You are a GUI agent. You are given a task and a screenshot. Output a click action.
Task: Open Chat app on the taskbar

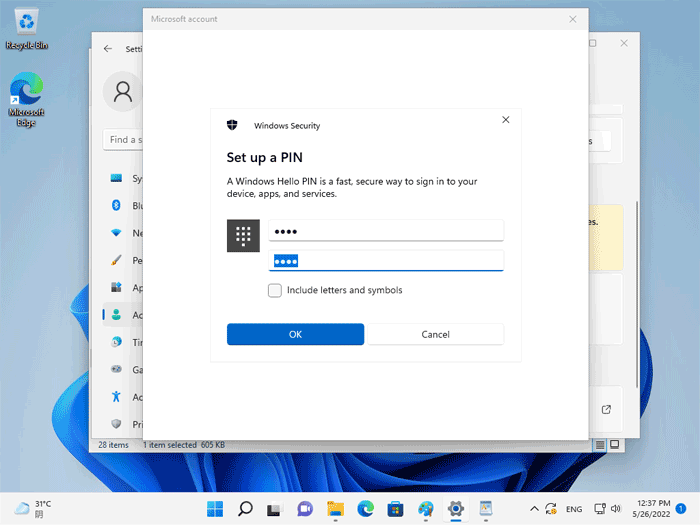305,509
